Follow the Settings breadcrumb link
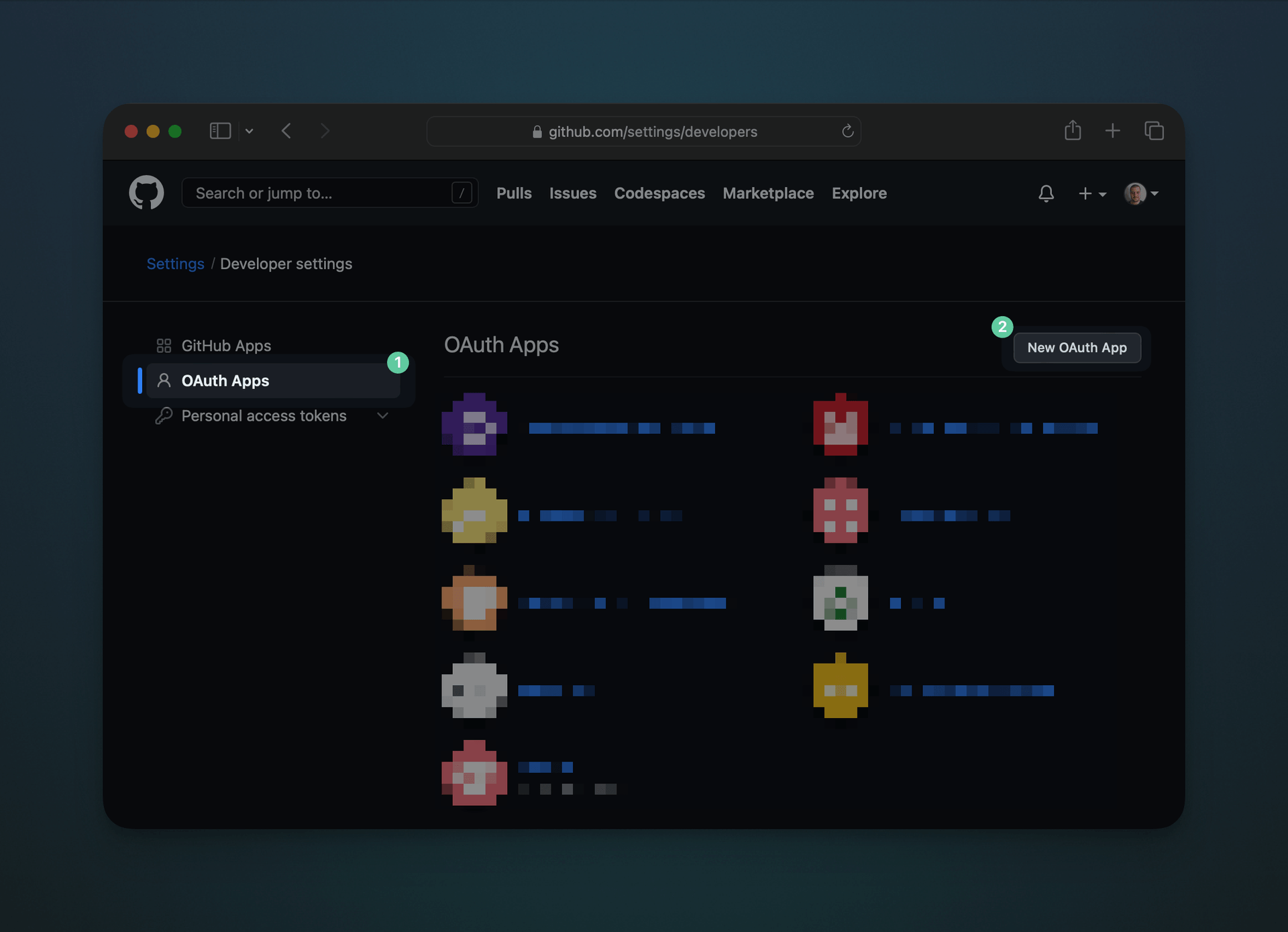The height and width of the screenshot is (932, 1288). tap(175, 264)
